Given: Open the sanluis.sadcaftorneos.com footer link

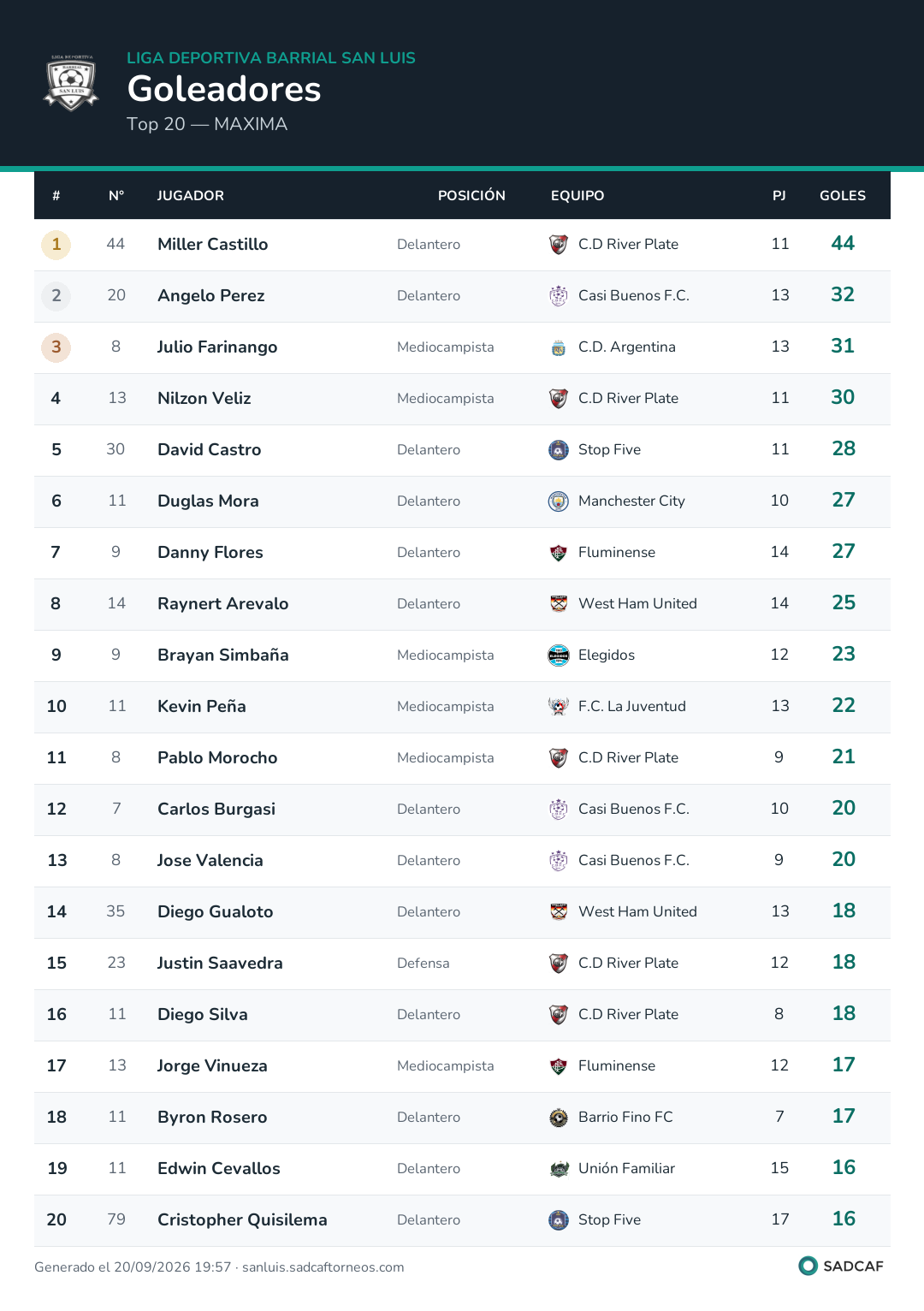Looking at the screenshot, I should [x=323, y=1267].
